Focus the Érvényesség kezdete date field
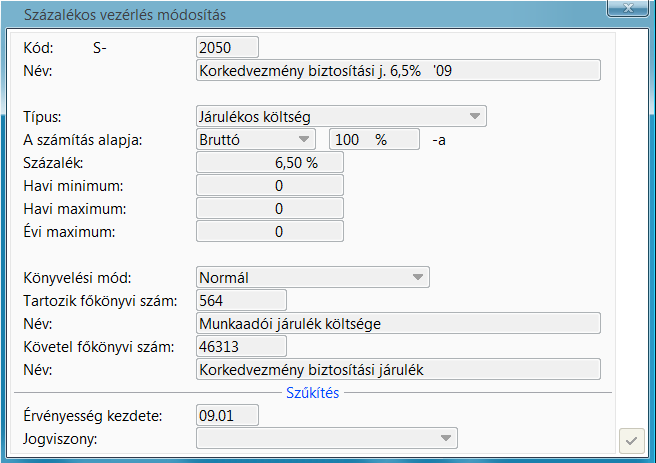656x463 pixels. [228, 415]
